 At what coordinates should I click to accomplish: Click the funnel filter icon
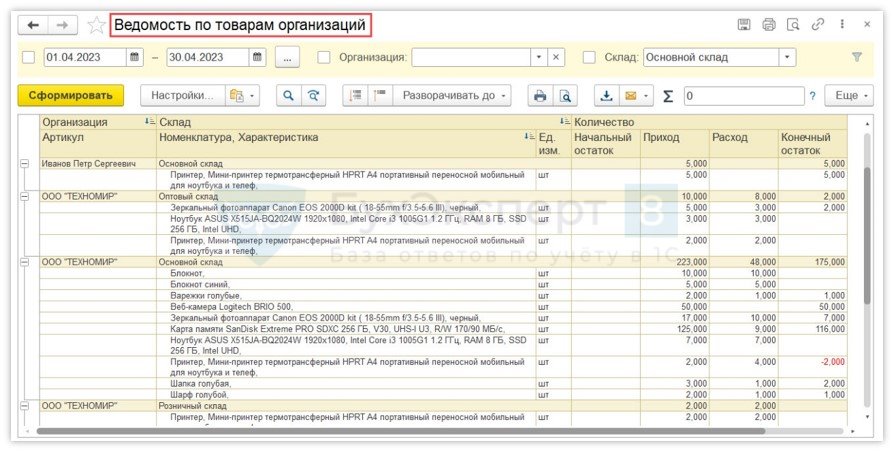click(x=856, y=57)
